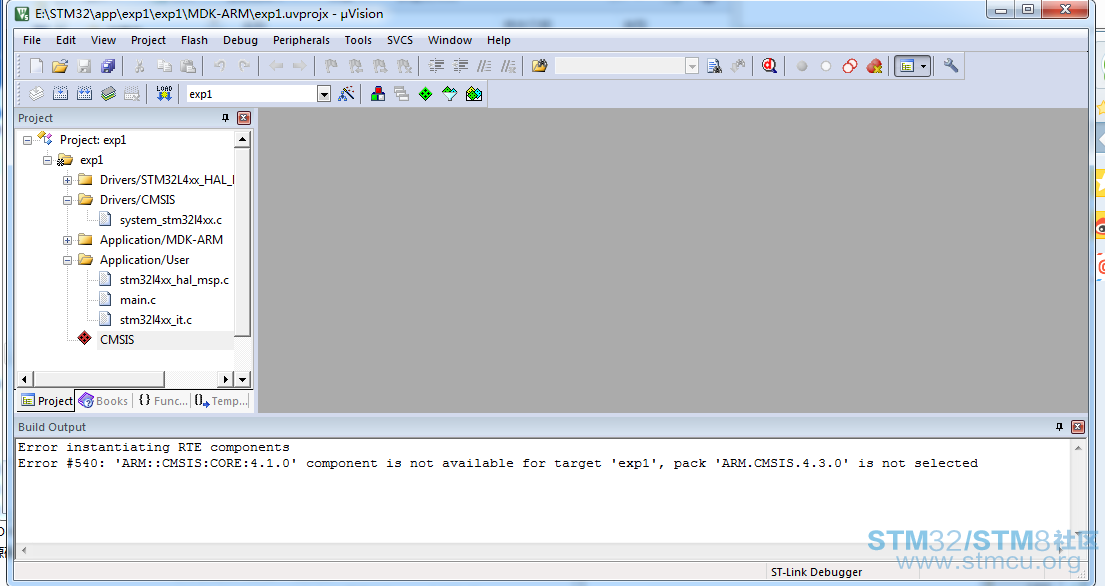Select system_stm32l4xx.c in project tree
1105x586 pixels.
(171, 220)
